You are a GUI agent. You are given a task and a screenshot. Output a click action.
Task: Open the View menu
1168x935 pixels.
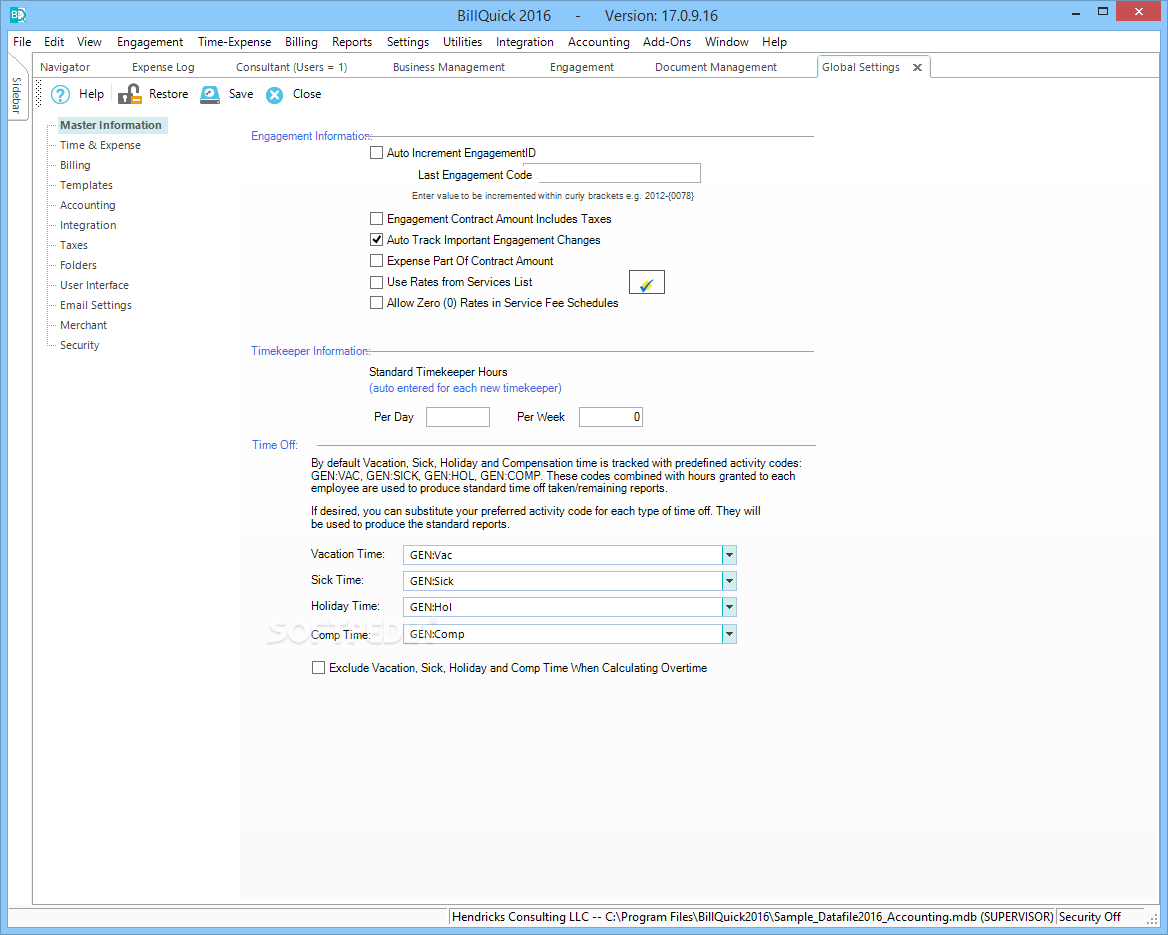[x=89, y=42]
